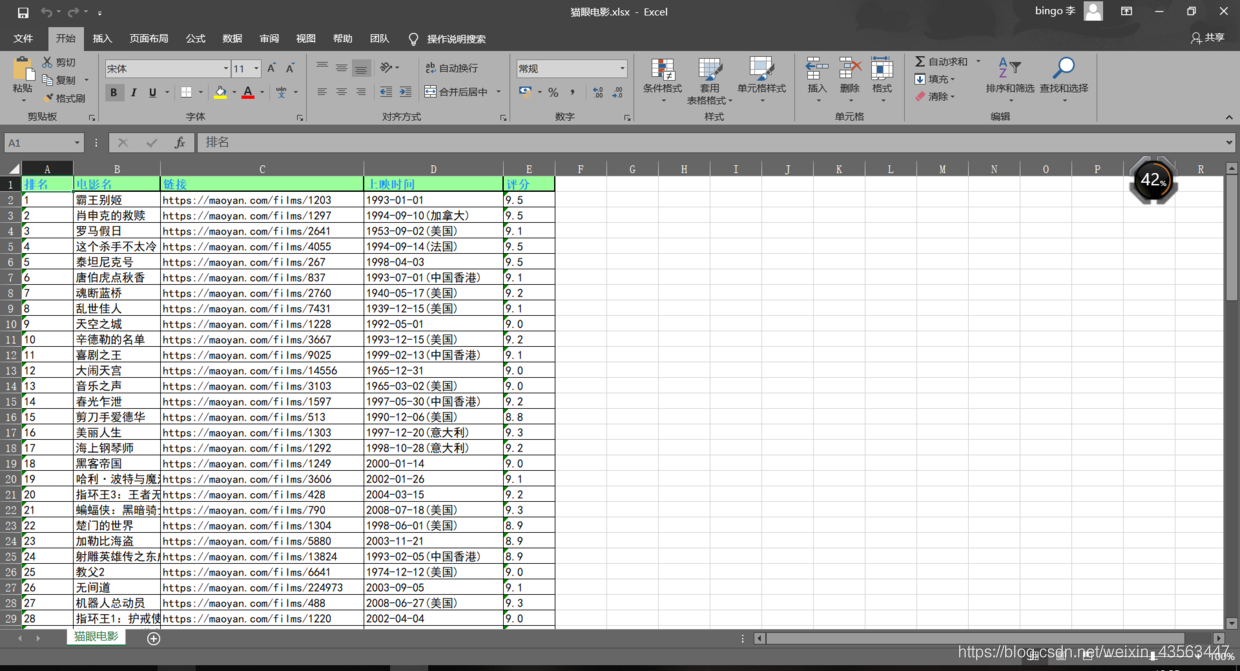Image resolution: width=1240 pixels, height=671 pixels.
Task: Open Cell Styles (单元格样式)
Action: pyautogui.click(x=761, y=81)
